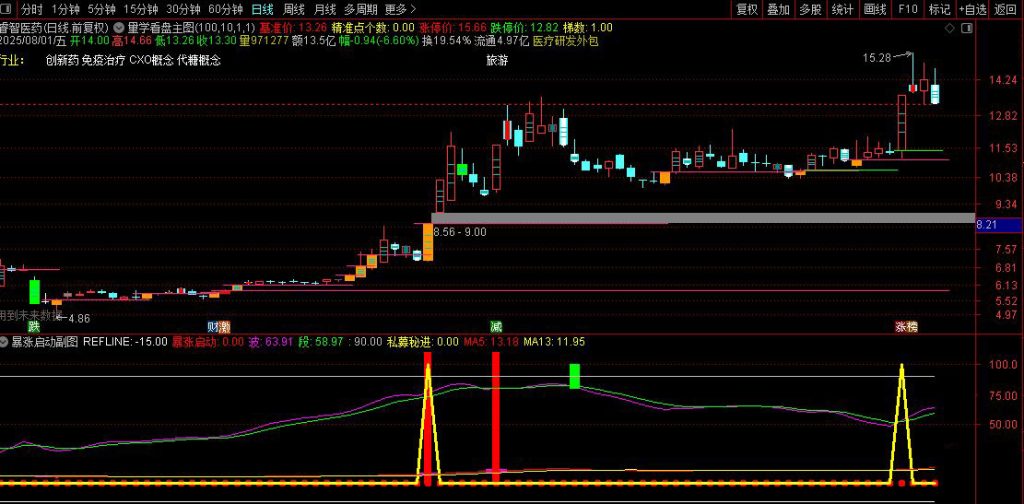This screenshot has width=1024, height=504.
Task: Expand the sub-chart indicator dropdown arrow
Action: point(6,342)
